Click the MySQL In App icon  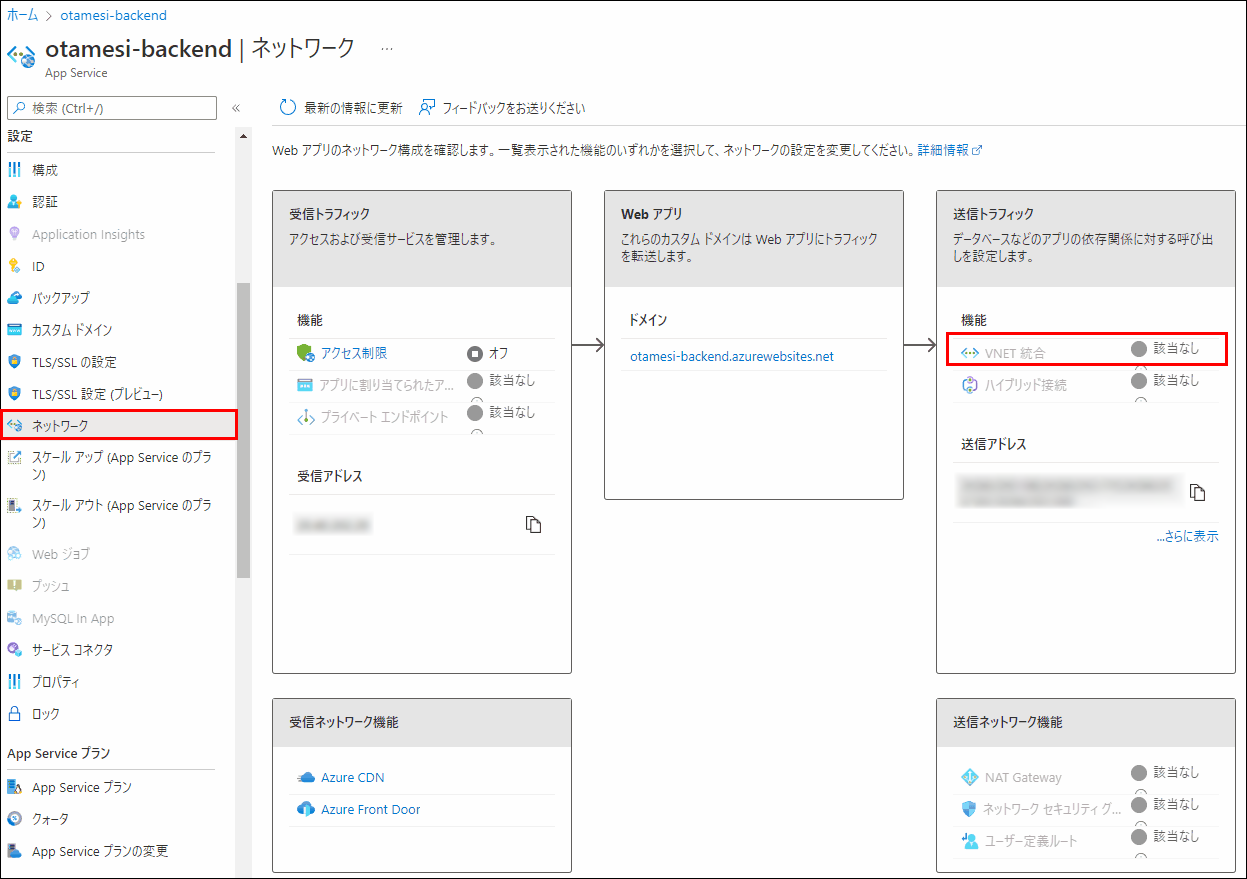(x=14, y=618)
